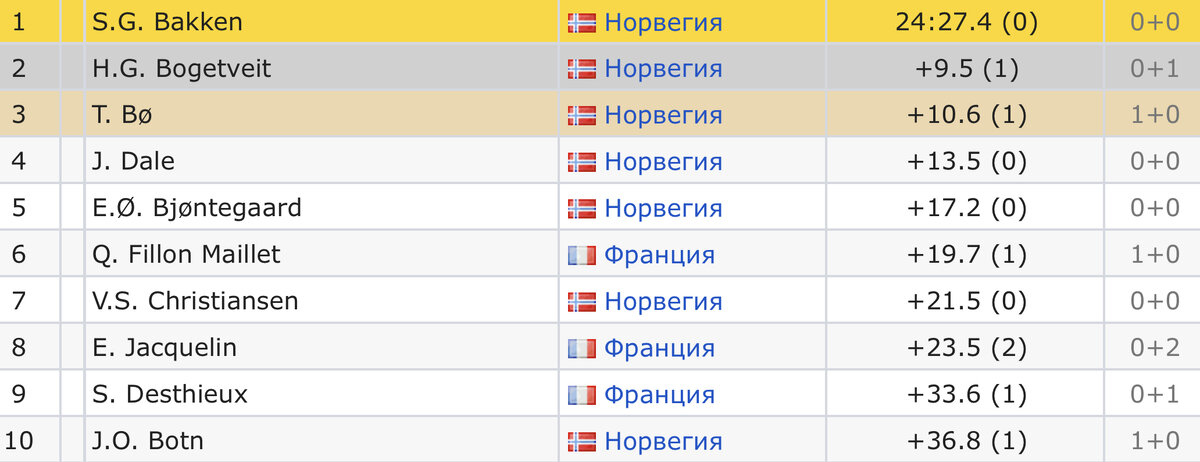Select the name E. Jacquelin

coord(164,348)
